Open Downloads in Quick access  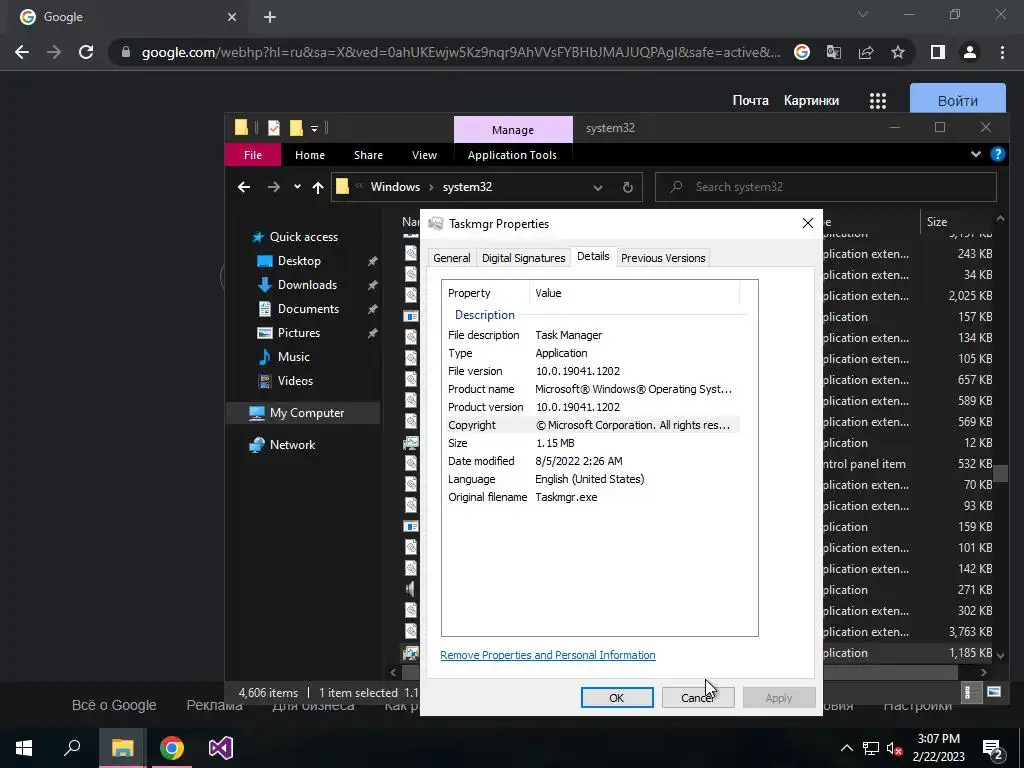click(307, 285)
